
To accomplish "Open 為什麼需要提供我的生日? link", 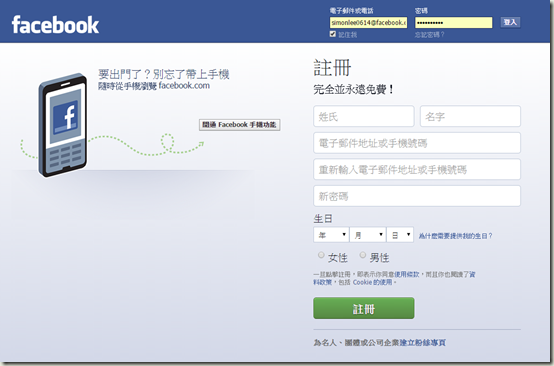I will pyautogui.click(x=455, y=236).
